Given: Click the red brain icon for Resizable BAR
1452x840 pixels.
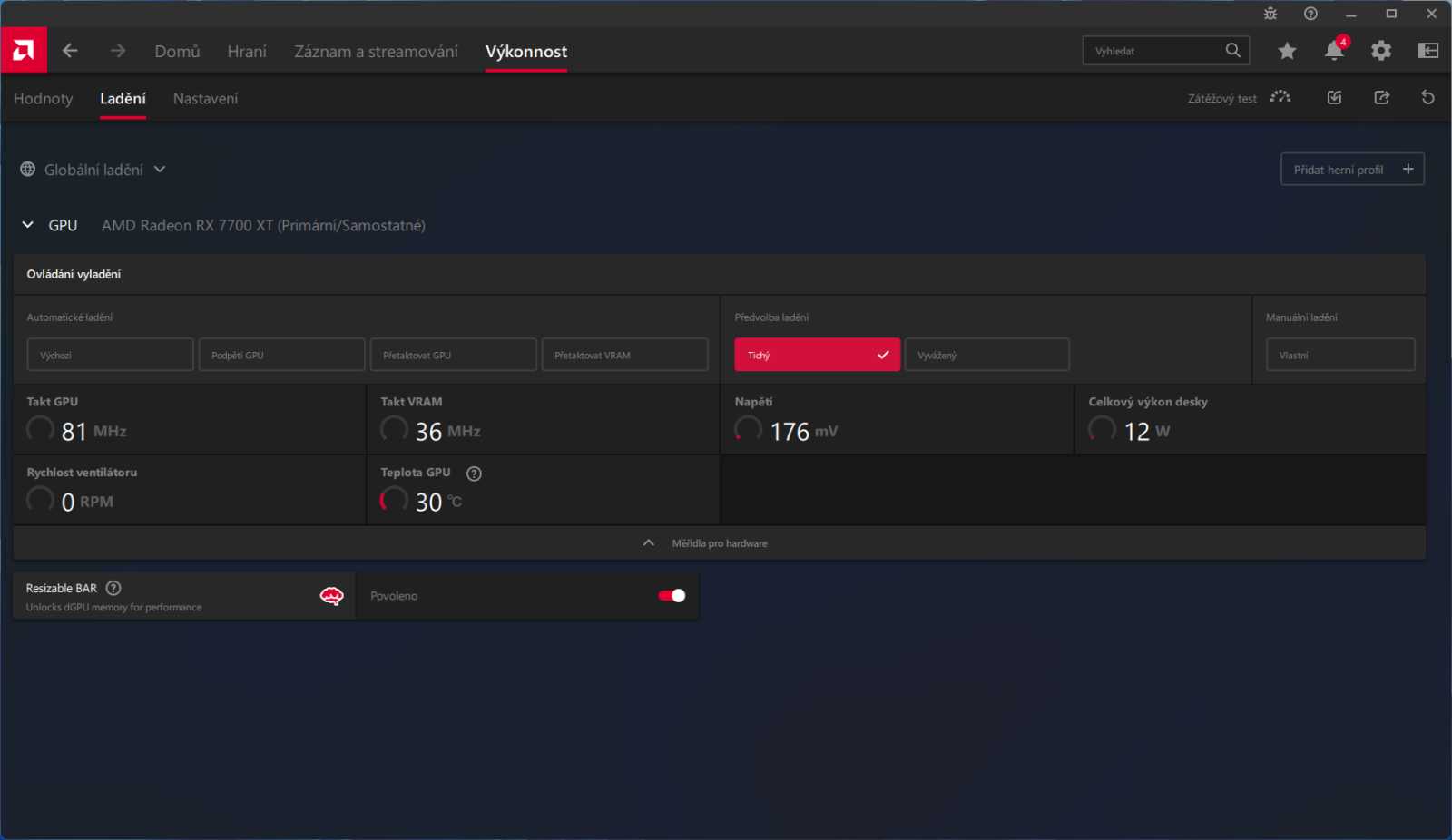Looking at the screenshot, I should click(331, 596).
